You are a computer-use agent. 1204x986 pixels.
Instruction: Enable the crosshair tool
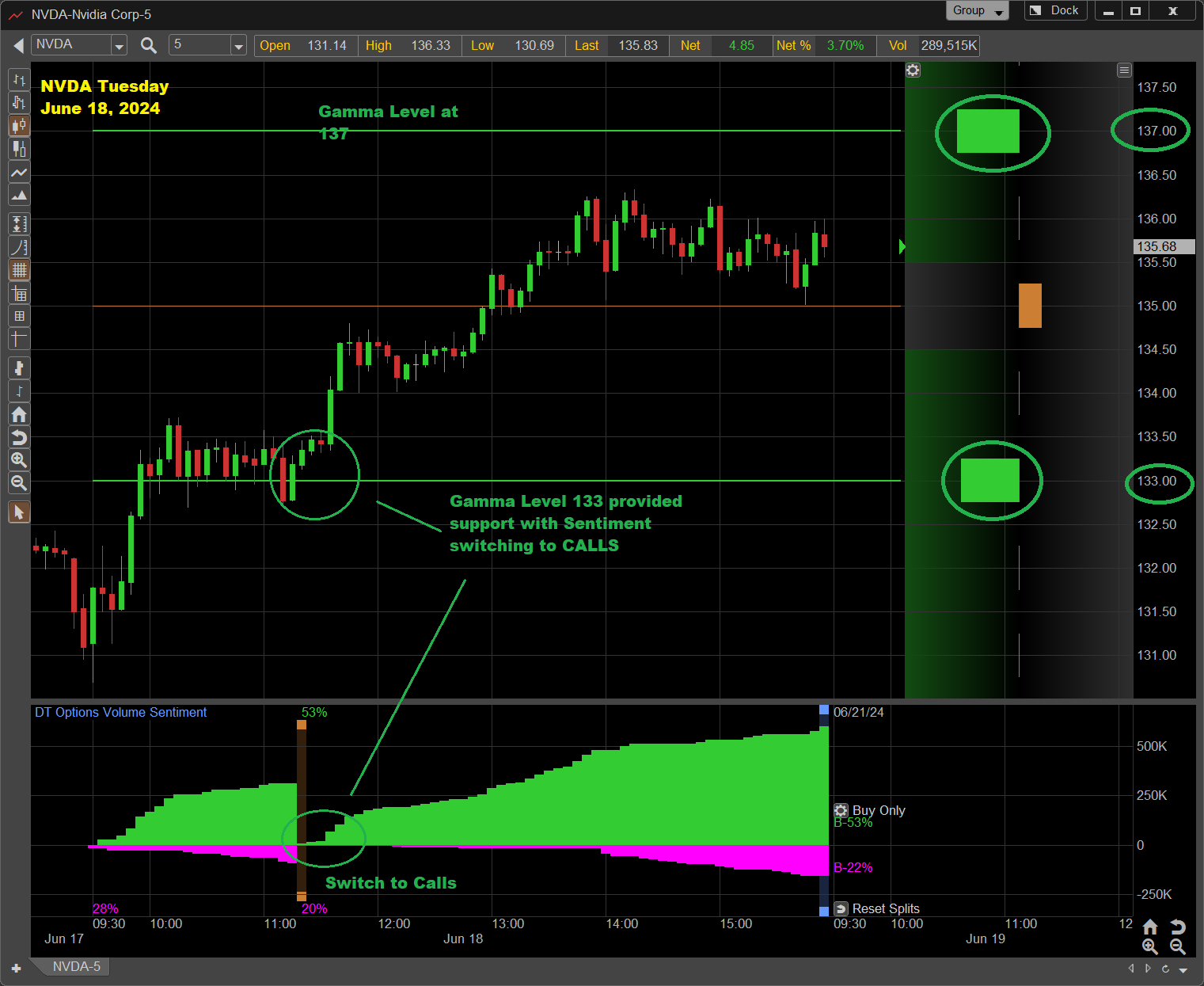click(19, 339)
